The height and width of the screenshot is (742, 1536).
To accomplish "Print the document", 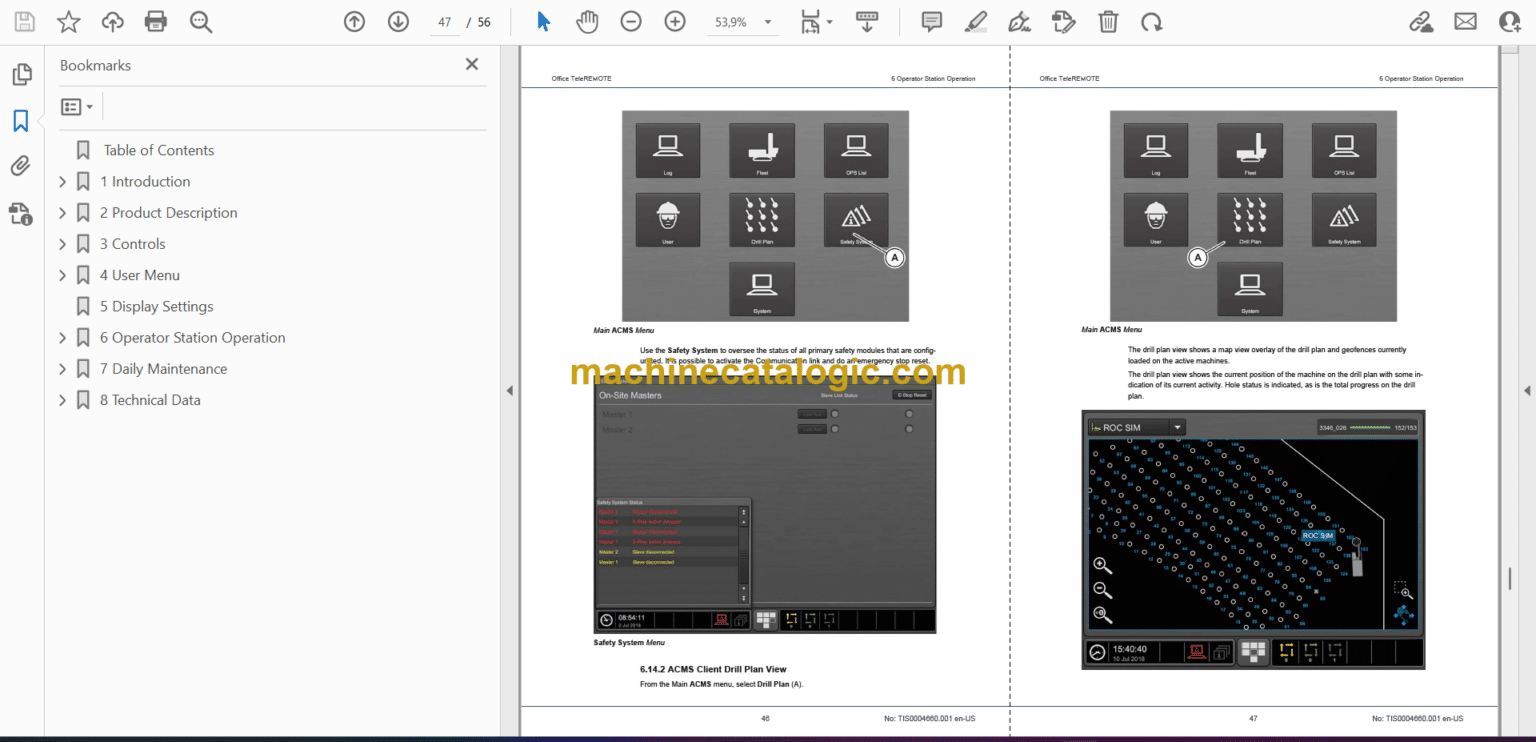I will [x=155, y=21].
